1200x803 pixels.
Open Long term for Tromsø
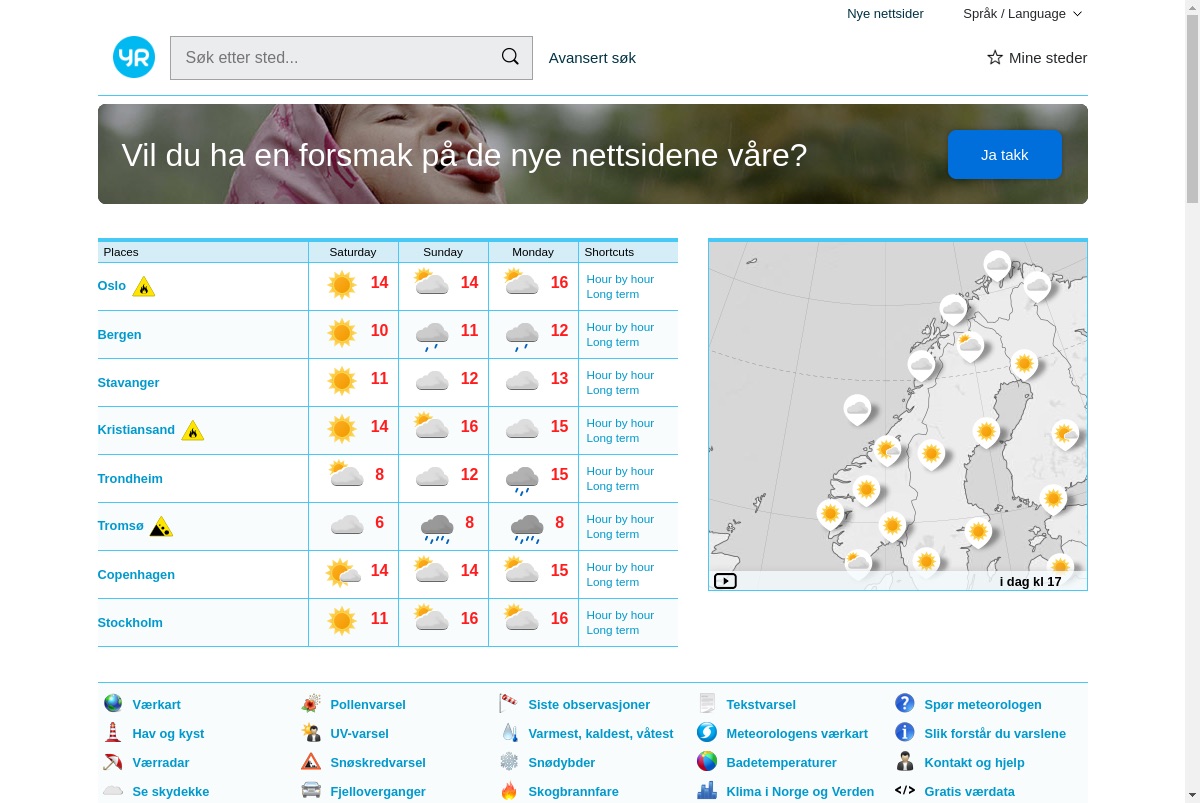(613, 534)
